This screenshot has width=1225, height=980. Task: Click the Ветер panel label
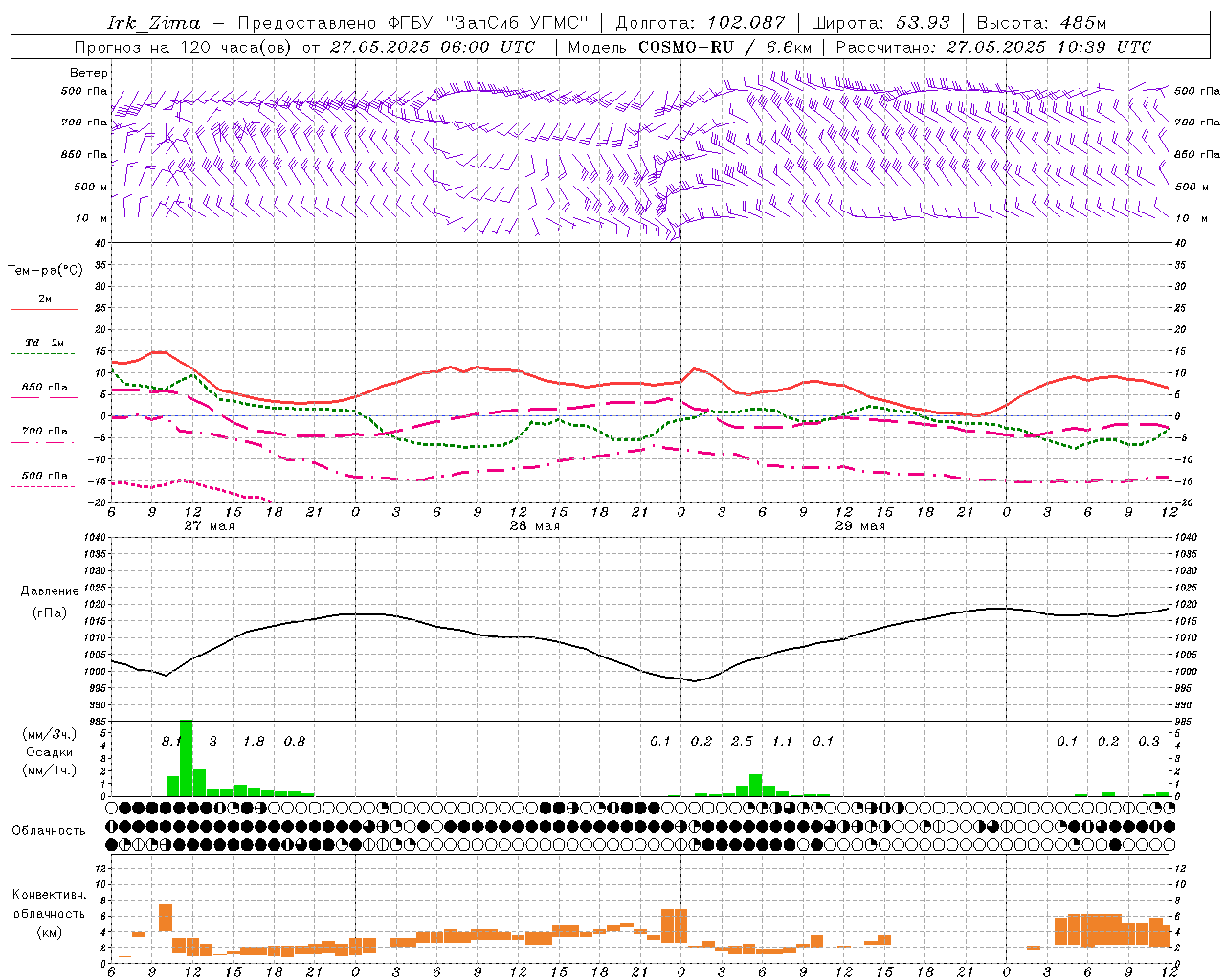(88, 73)
